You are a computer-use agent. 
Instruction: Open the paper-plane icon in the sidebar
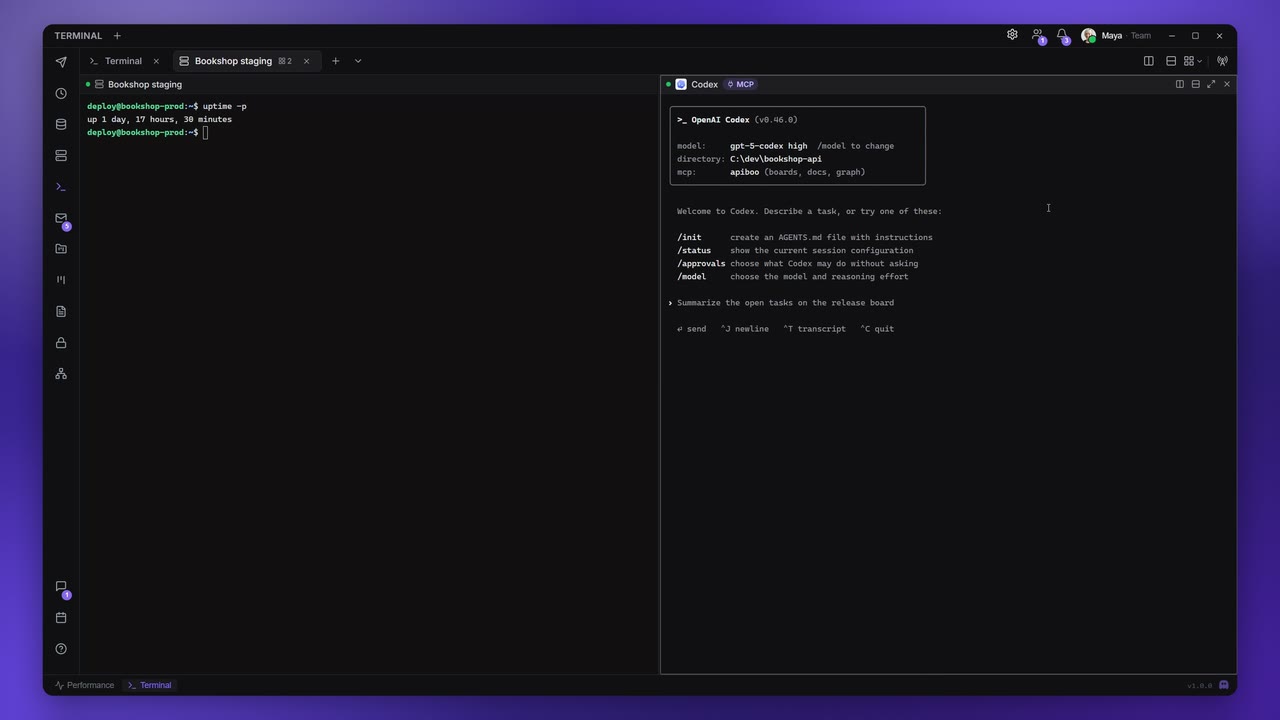(61, 62)
